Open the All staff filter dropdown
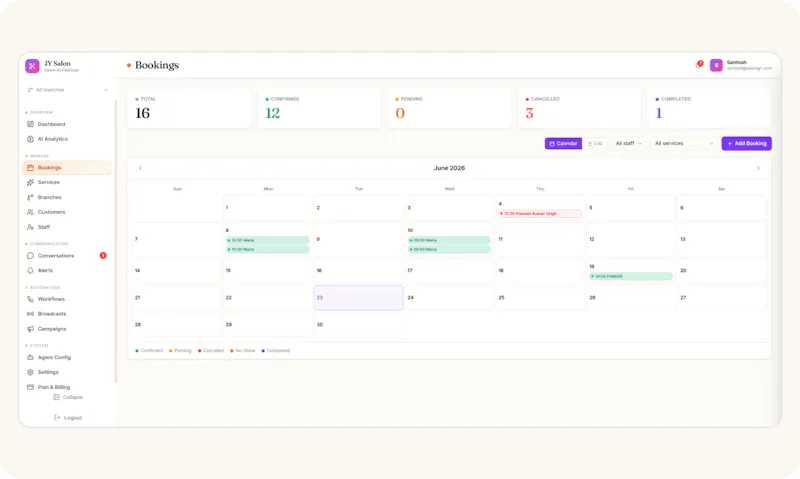This screenshot has height=479, width=800. tap(629, 143)
